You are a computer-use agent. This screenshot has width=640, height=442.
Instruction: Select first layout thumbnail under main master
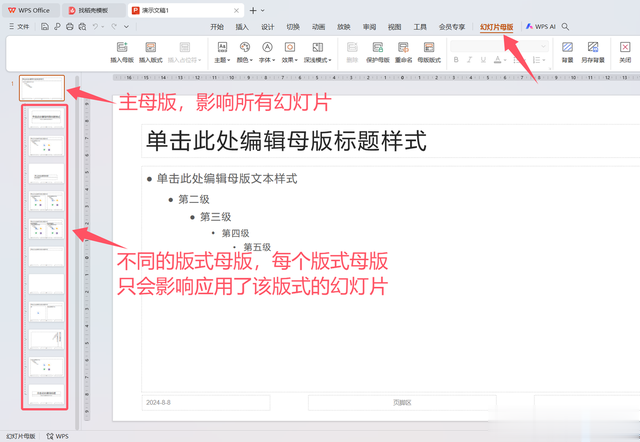tap(46, 118)
